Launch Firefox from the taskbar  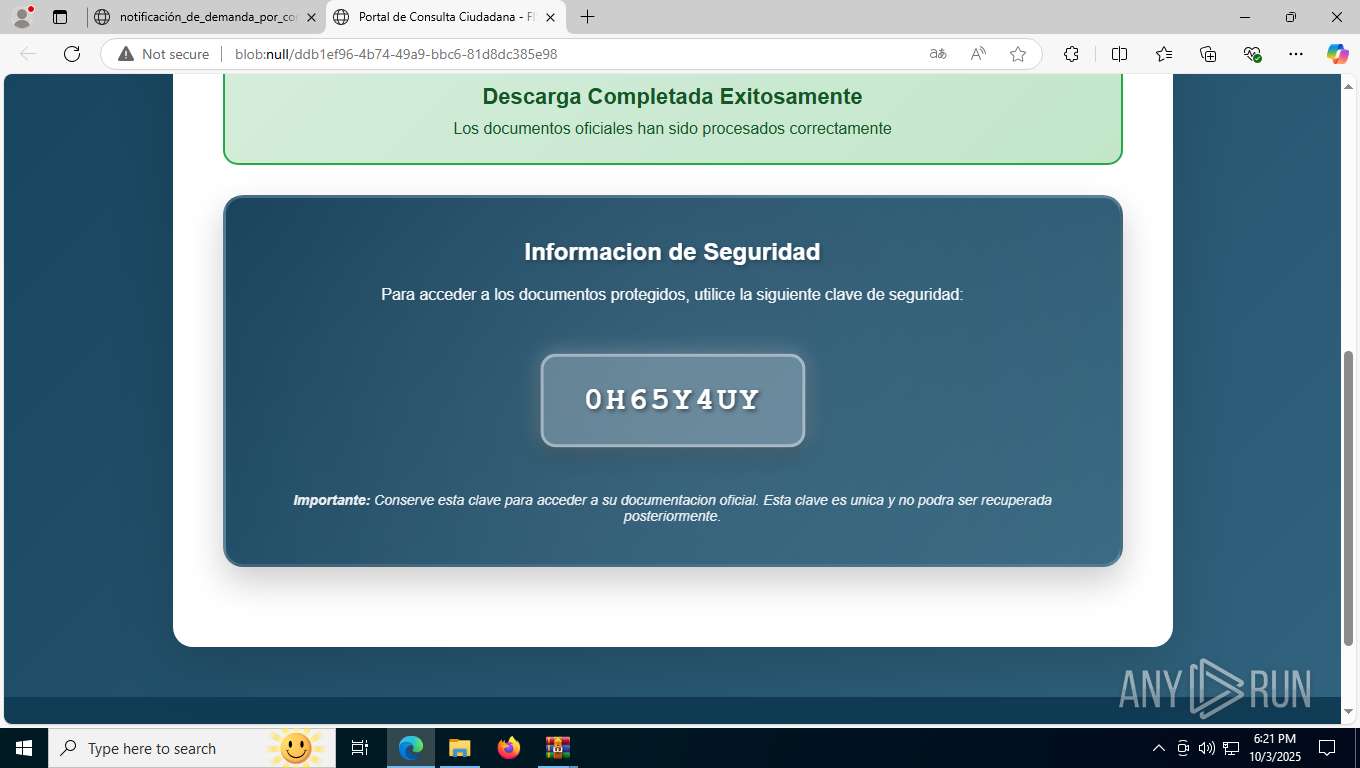coord(509,748)
